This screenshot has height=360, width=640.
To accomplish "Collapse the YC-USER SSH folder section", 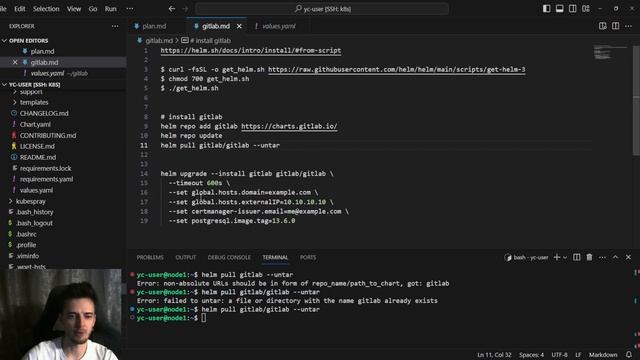I will point(34,84).
